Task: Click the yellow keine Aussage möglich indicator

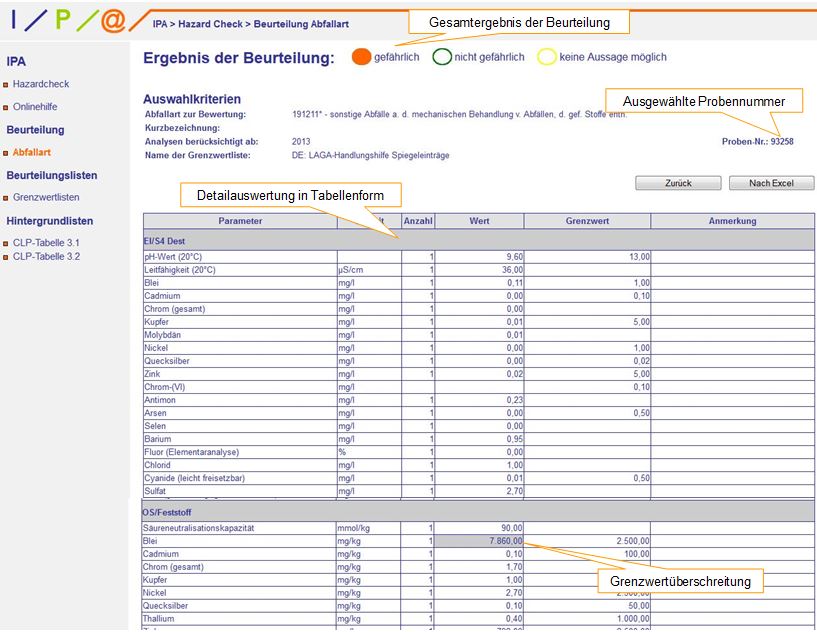Action: pos(547,57)
